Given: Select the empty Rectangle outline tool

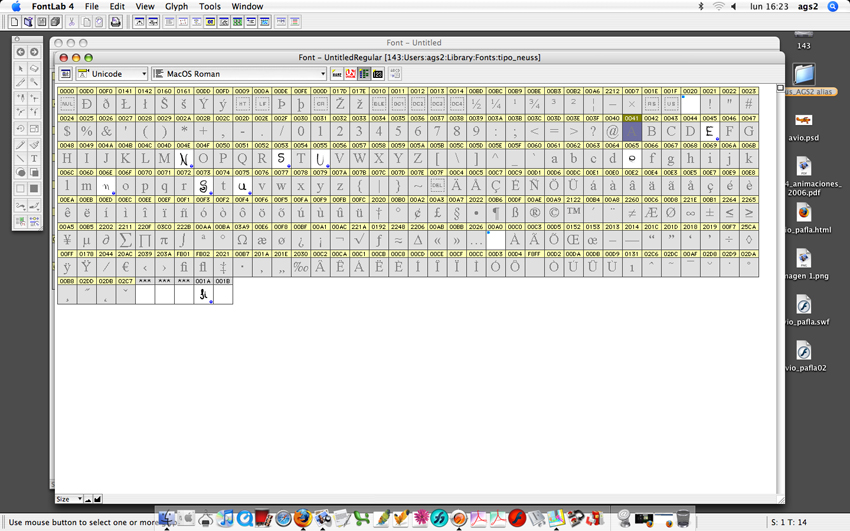Looking at the screenshot, I should click(21, 189).
